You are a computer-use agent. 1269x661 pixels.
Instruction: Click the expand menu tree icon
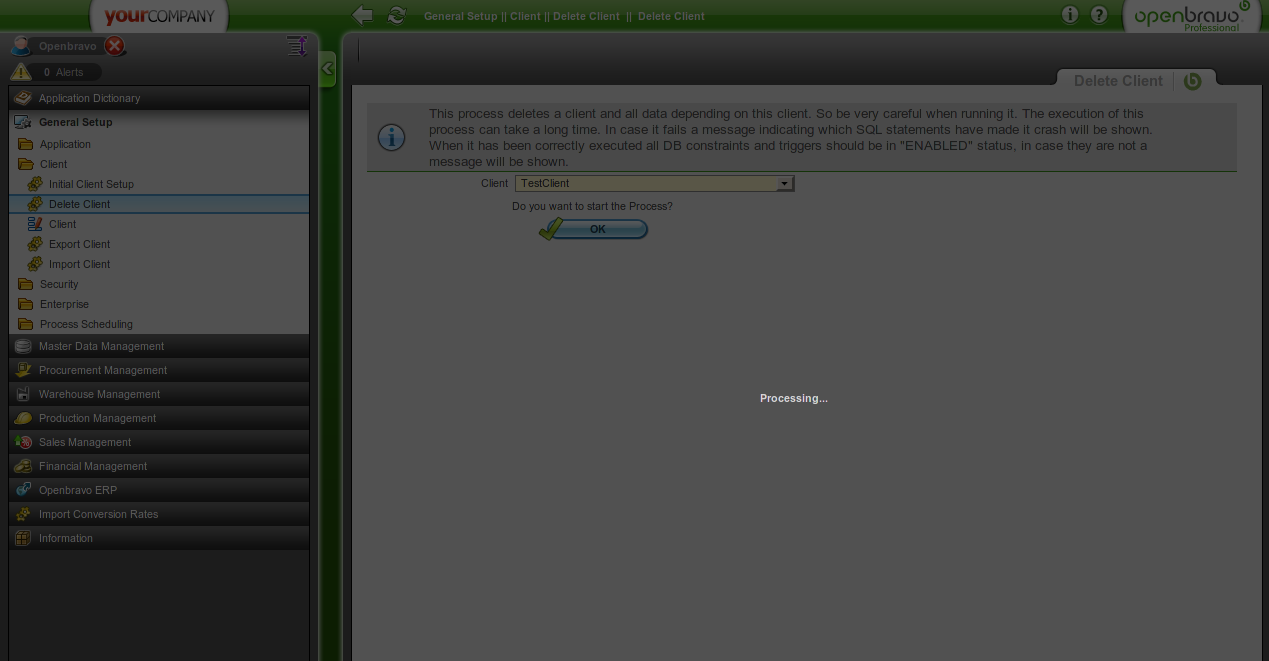coord(296,46)
